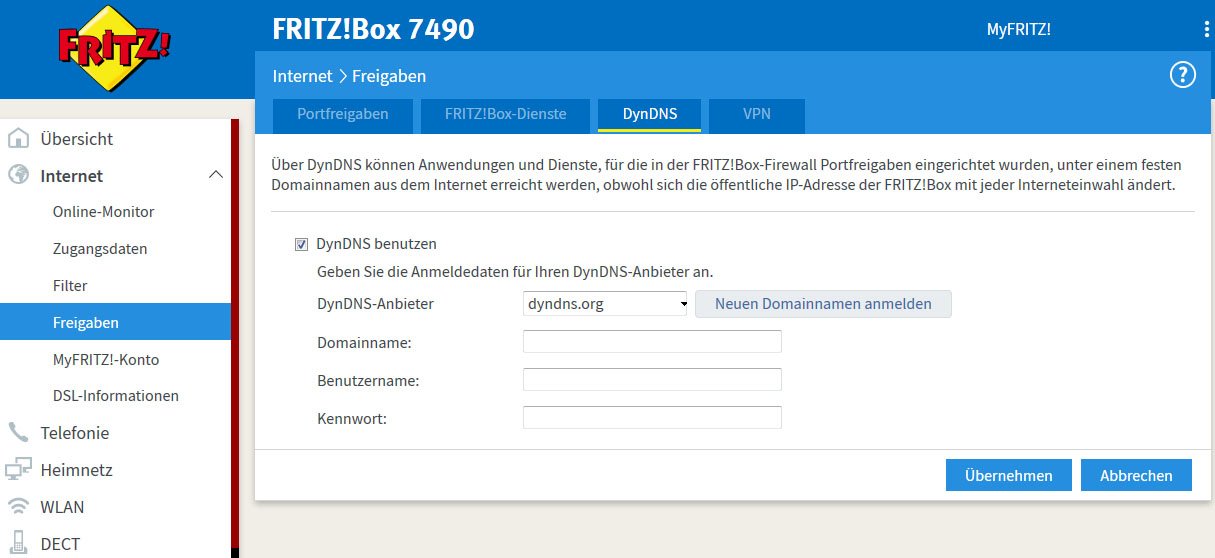The height and width of the screenshot is (558, 1215).
Task: Uncheck the DynDNS benutzen checkbox
Action: click(301, 244)
